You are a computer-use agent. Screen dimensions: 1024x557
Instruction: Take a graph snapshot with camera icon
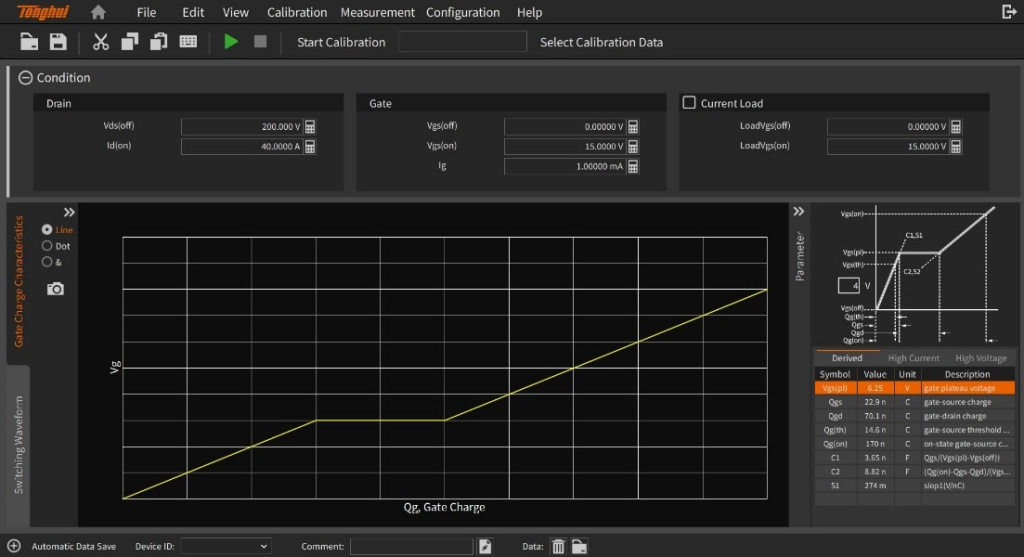coord(56,289)
